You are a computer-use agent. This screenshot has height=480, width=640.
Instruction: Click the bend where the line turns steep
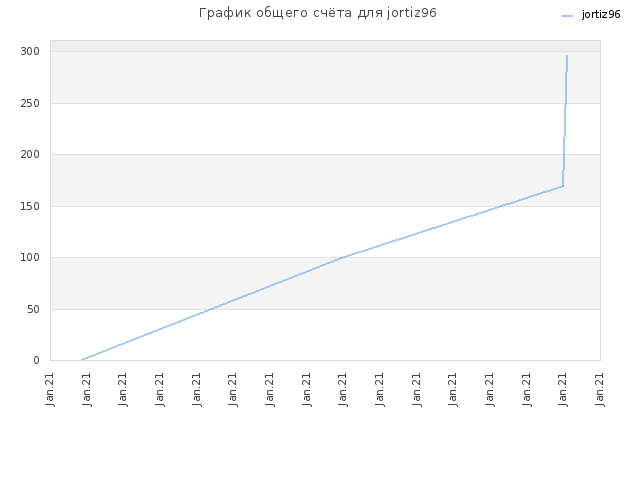[563, 186]
